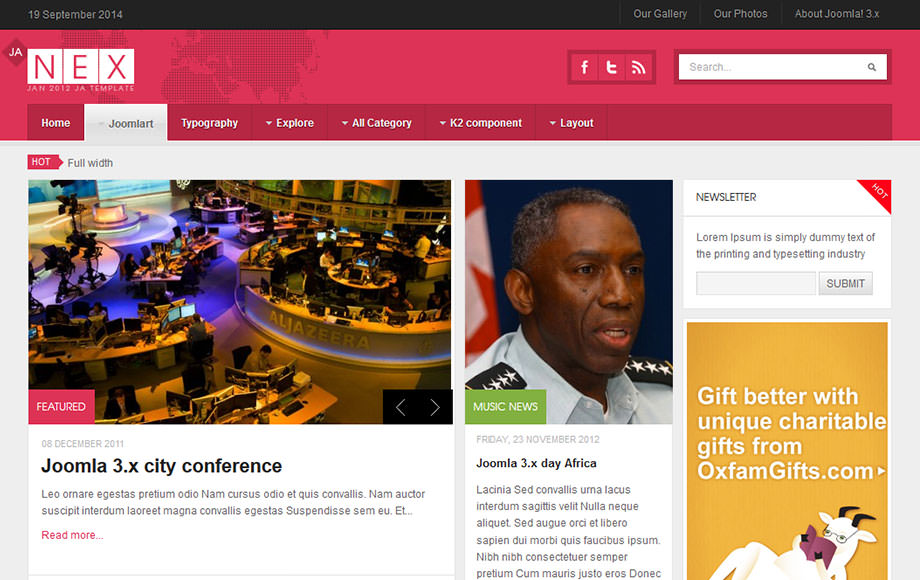
Task: Open Our Gallery top link
Action: coord(660,14)
